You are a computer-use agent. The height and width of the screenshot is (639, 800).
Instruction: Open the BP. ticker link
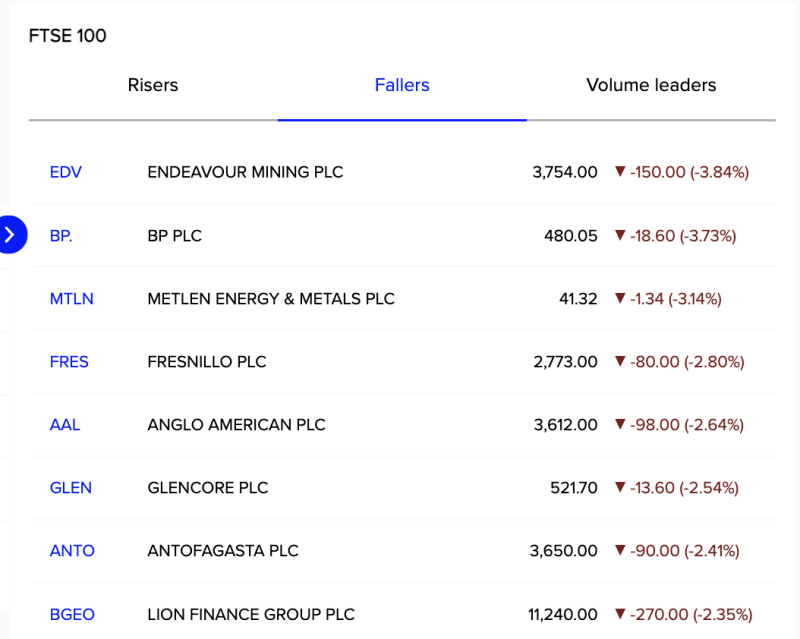[x=61, y=236]
